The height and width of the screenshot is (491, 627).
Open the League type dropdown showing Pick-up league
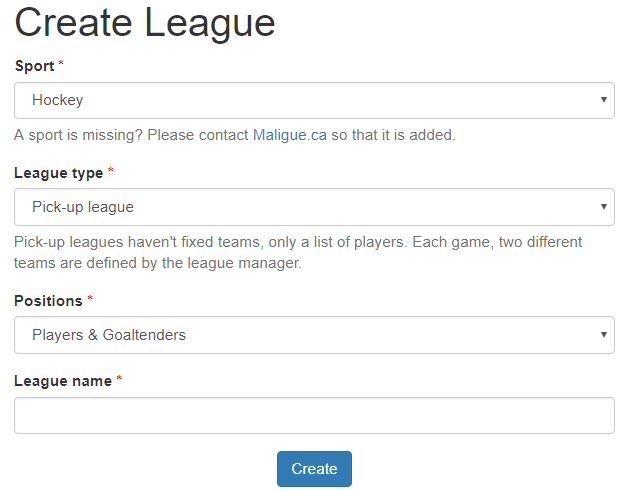(314, 207)
